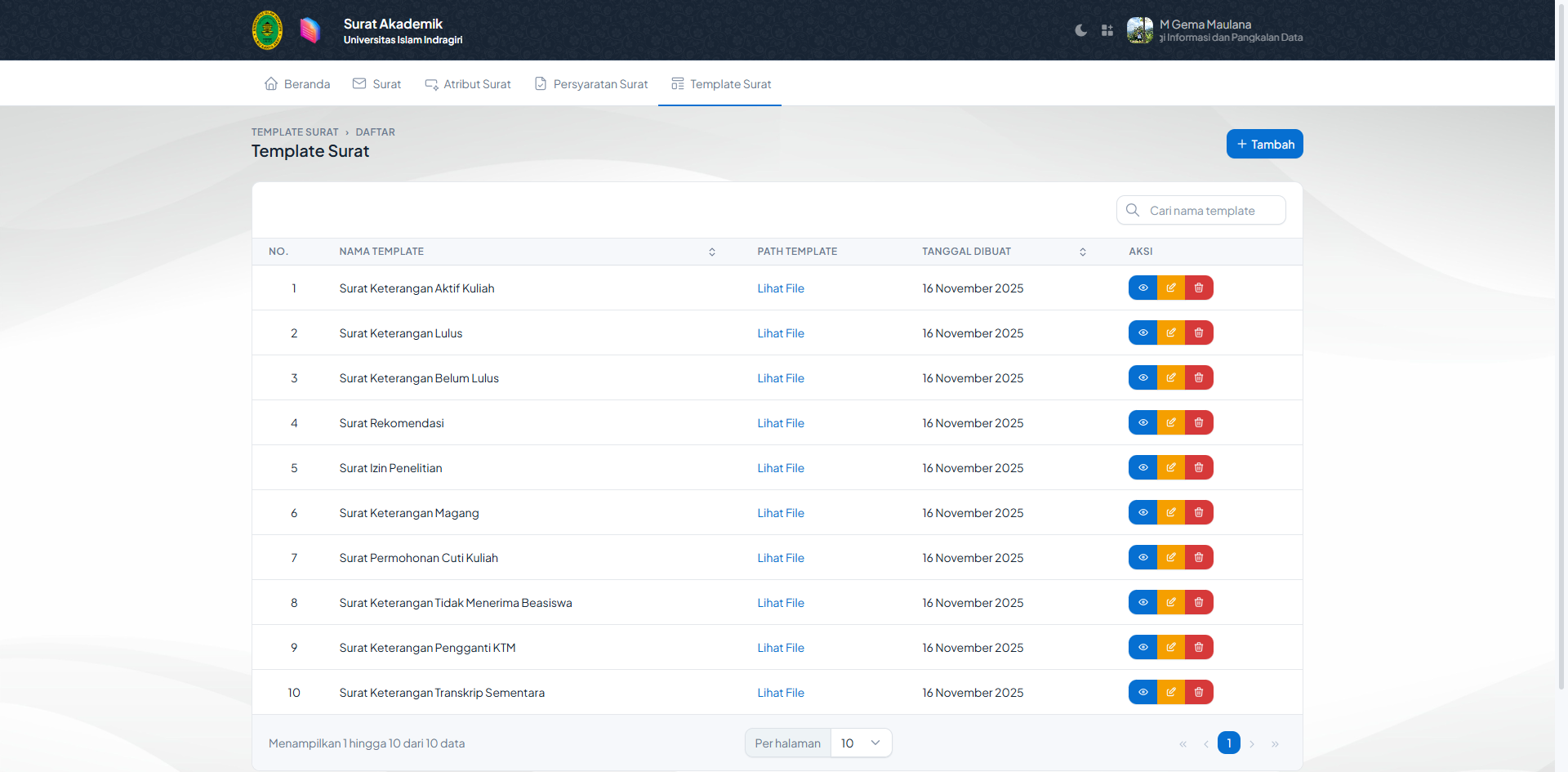Image resolution: width=1568 pixels, height=772 pixels.
Task: View the Surat Keterangan Aktif Kuliah template
Action: click(x=1143, y=288)
